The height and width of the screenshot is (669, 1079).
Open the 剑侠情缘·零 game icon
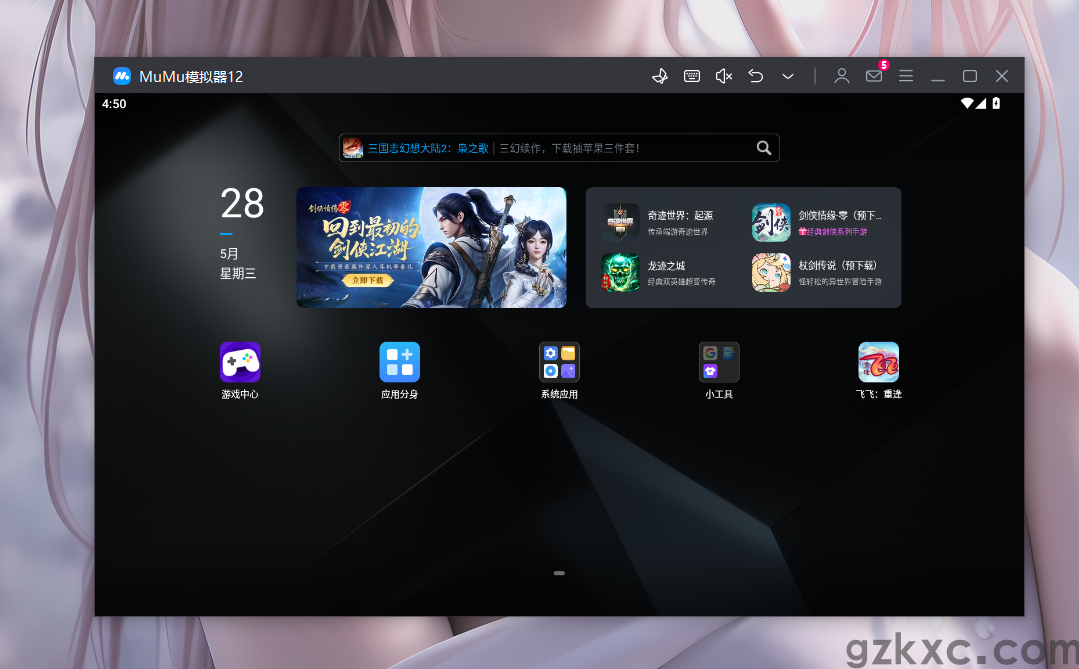tap(771, 222)
